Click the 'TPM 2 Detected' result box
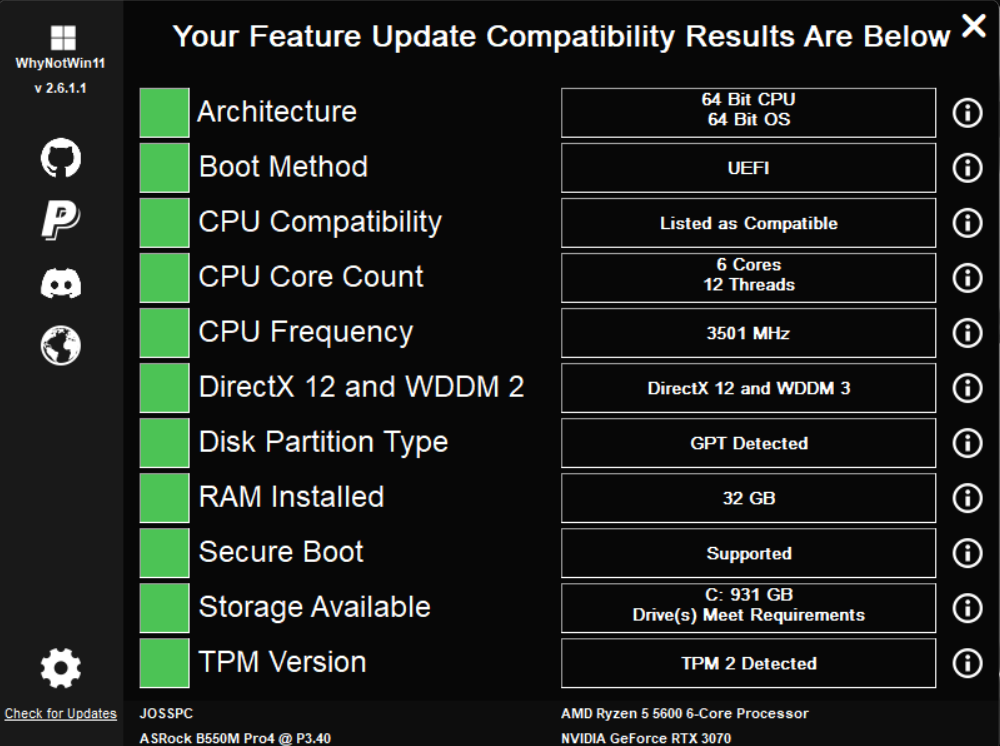This screenshot has height=746, width=1000. point(749,662)
